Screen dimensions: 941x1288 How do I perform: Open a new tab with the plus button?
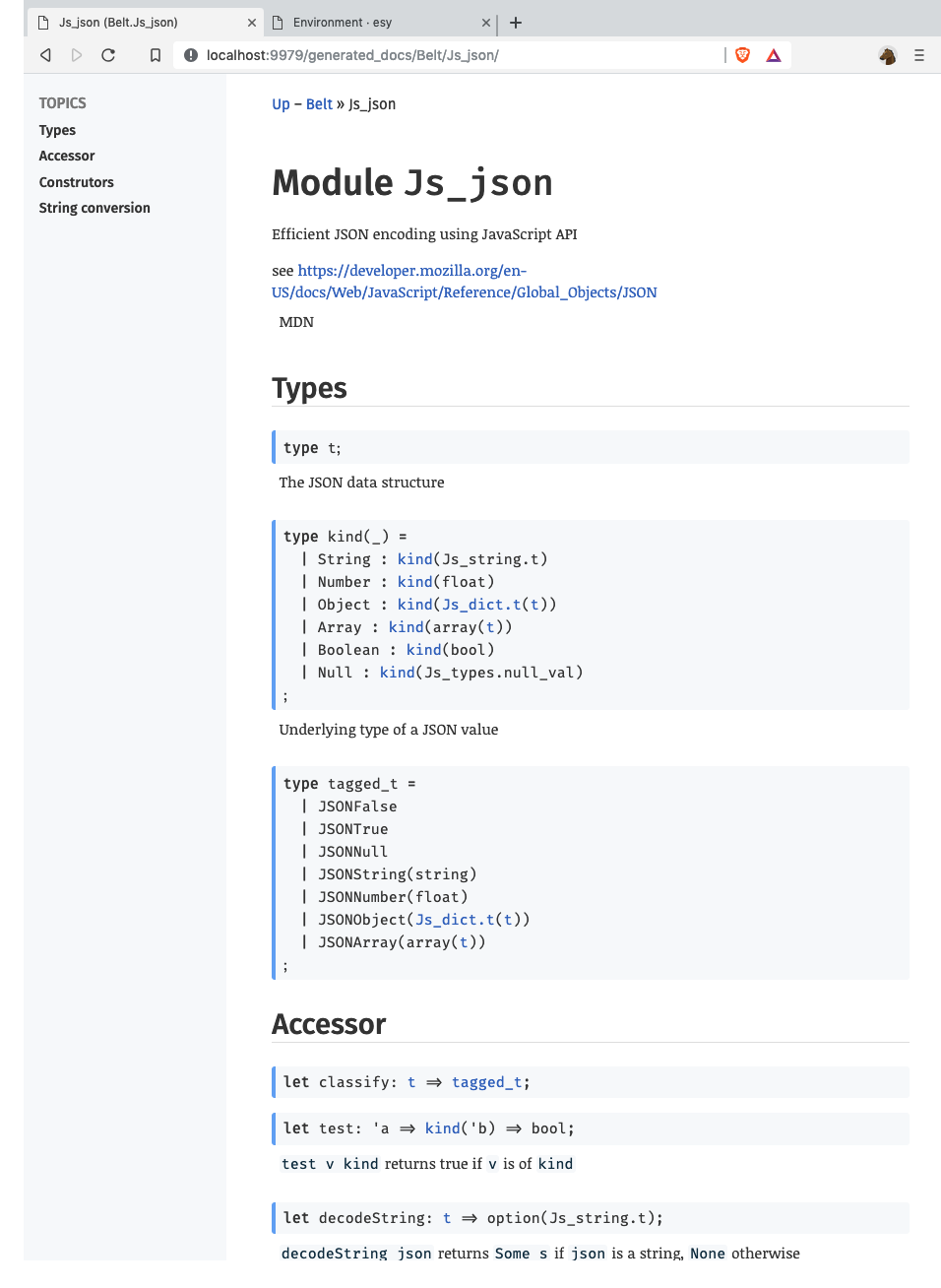point(516,22)
